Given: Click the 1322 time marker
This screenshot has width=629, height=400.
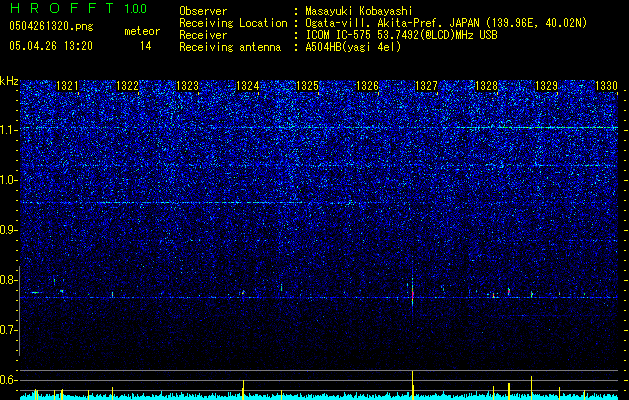Looking at the screenshot, I should tap(127, 86).
